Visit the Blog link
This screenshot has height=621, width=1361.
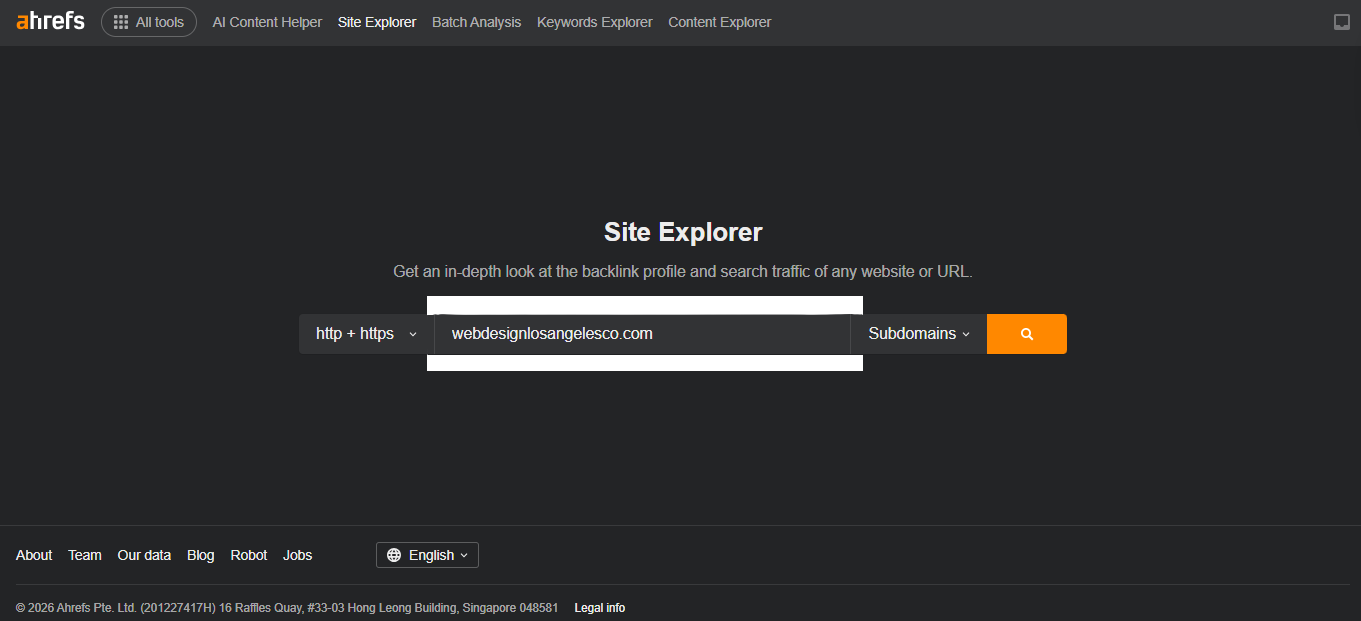point(201,555)
